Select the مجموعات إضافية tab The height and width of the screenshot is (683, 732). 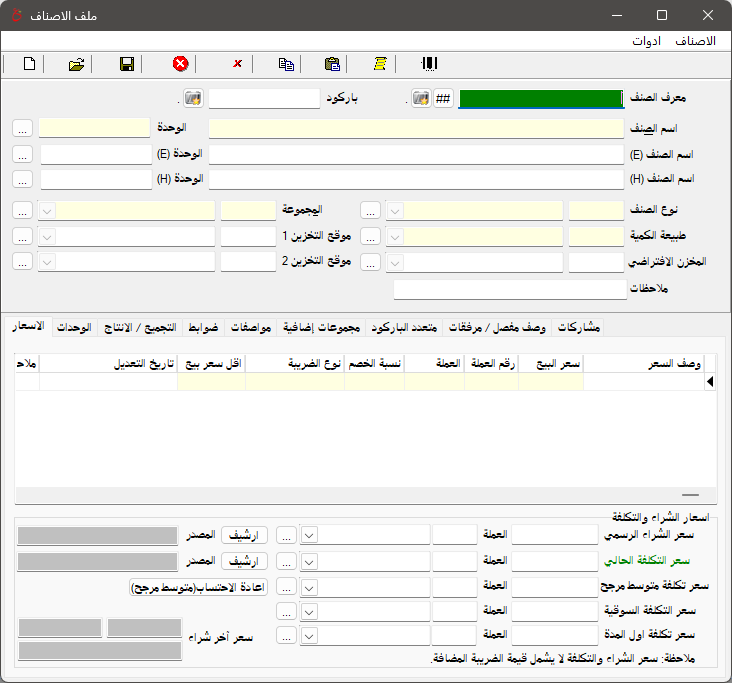click(321, 328)
